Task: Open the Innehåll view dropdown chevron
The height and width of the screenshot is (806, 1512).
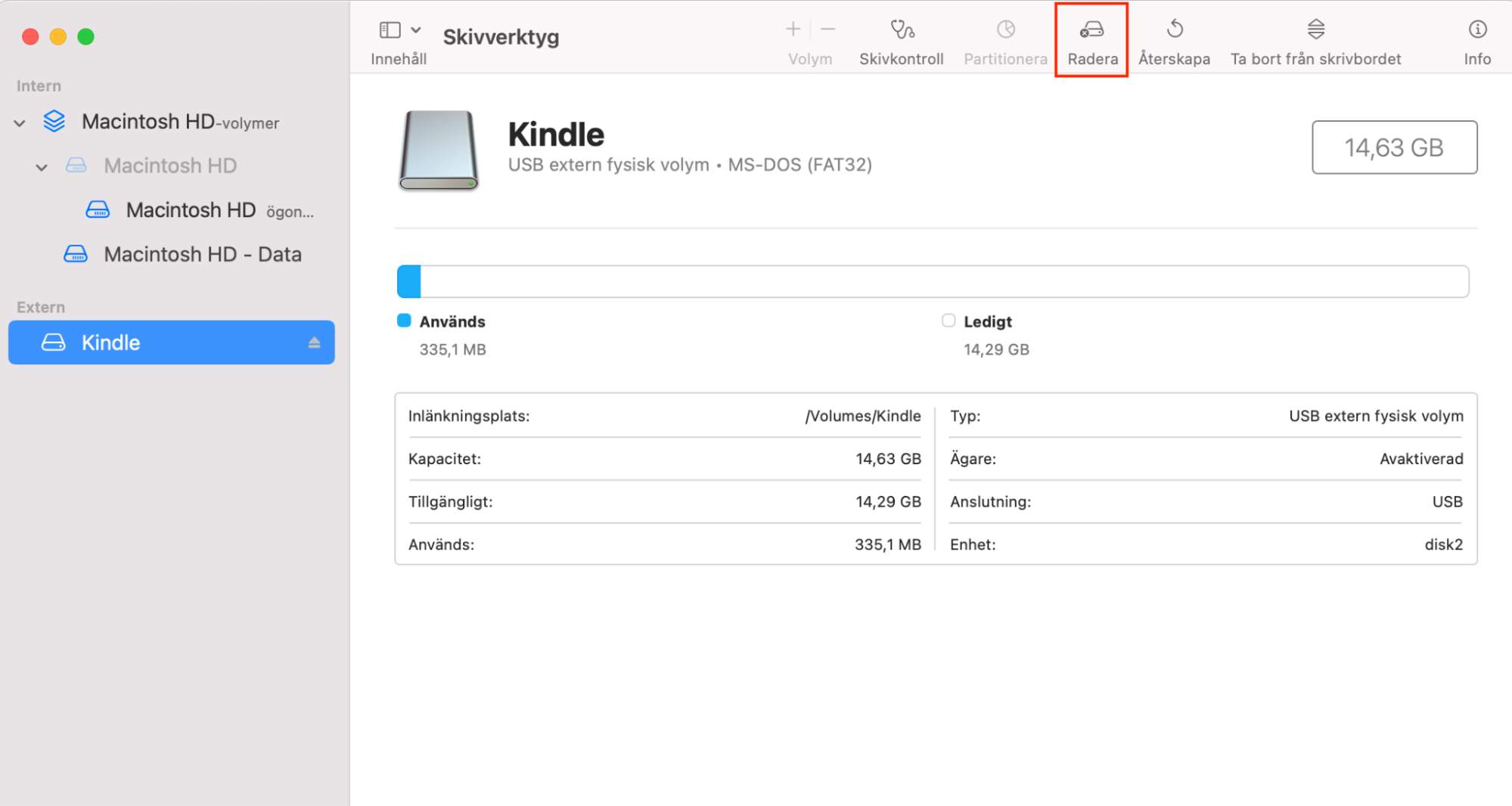Action: 416,30
